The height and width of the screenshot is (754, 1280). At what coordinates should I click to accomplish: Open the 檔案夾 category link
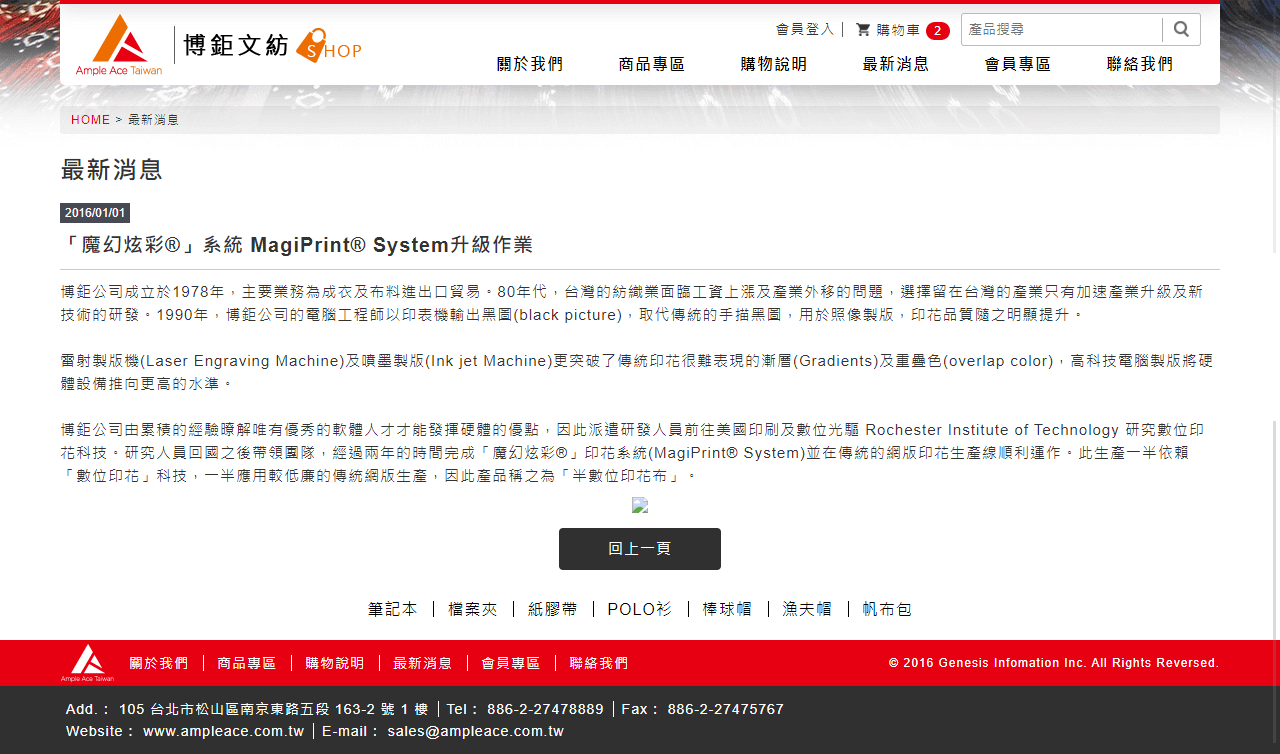pos(473,609)
